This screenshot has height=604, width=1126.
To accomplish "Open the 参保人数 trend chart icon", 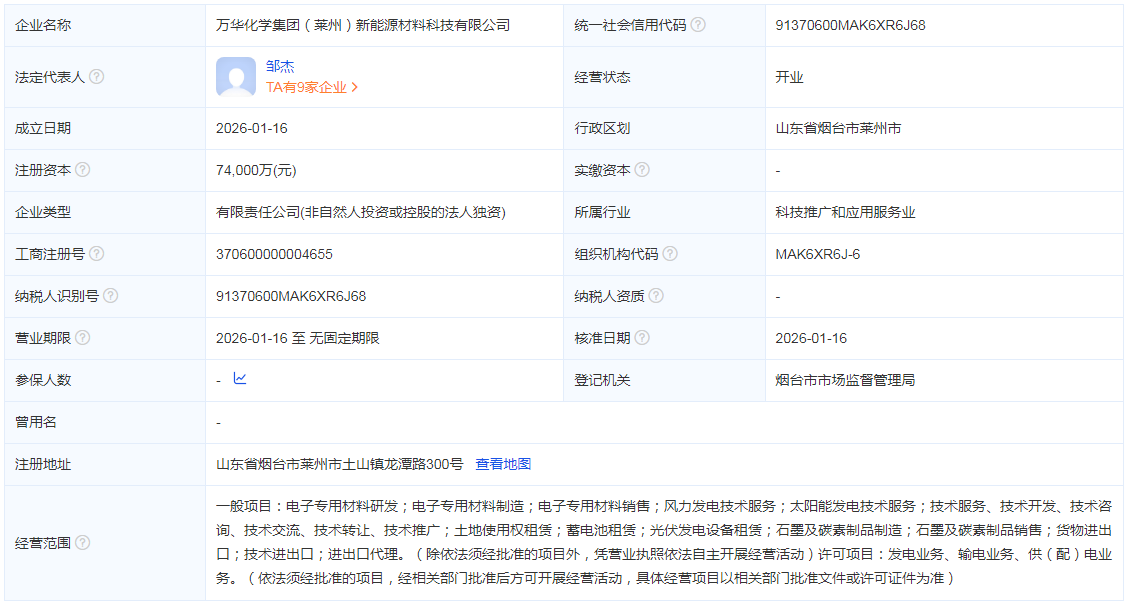I will pos(240,379).
